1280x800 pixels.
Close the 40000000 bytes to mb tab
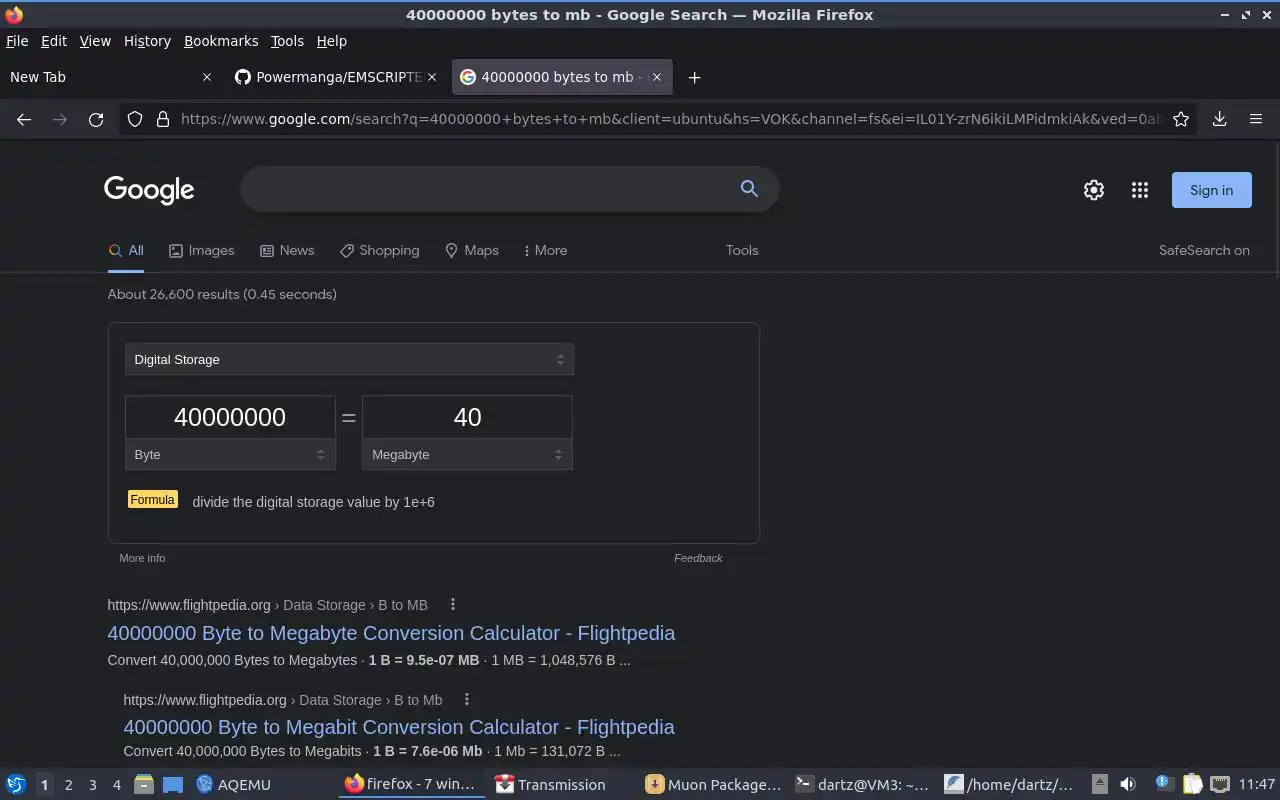click(x=657, y=77)
